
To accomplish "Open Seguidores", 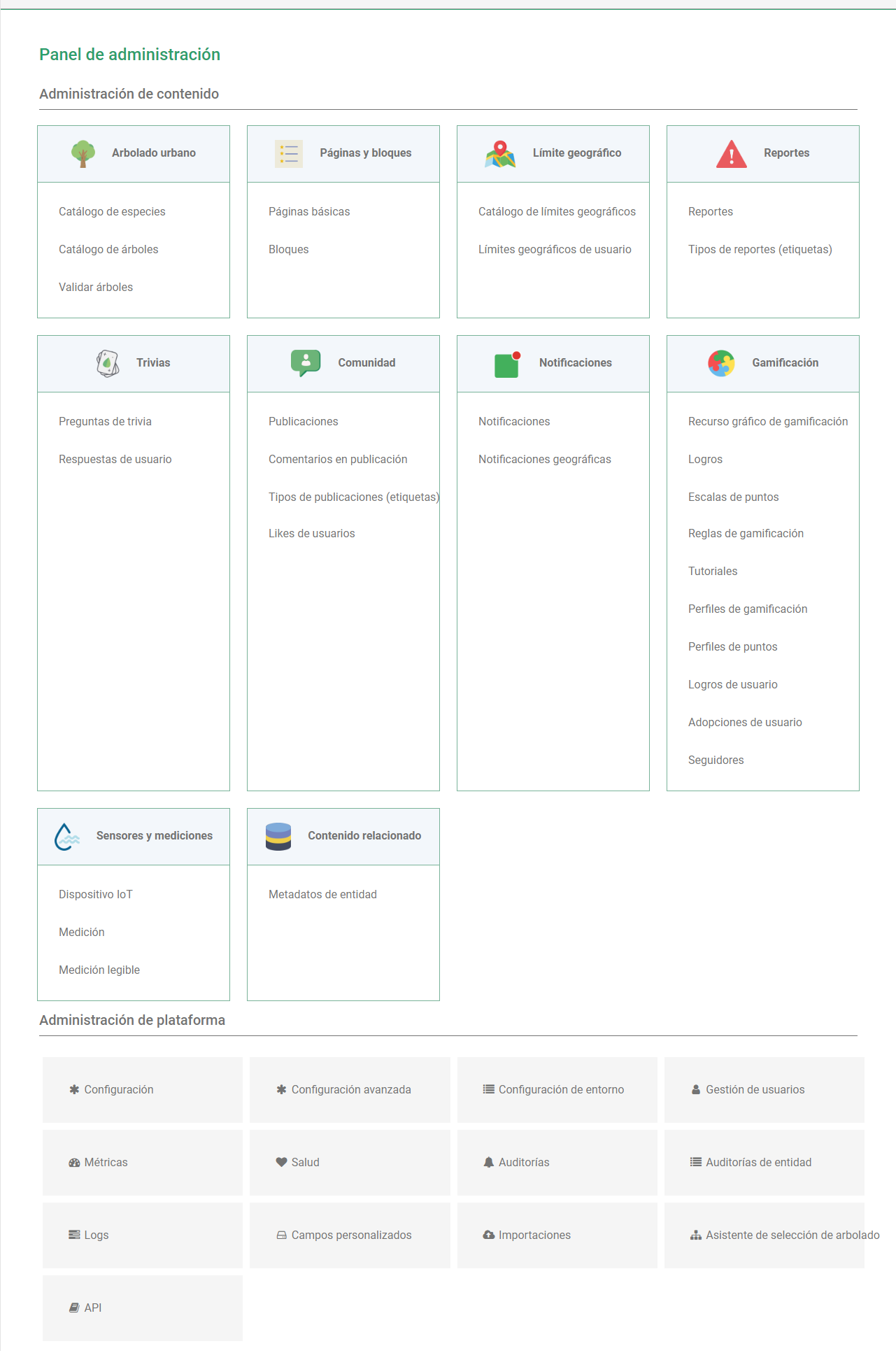I will pyautogui.click(x=716, y=760).
